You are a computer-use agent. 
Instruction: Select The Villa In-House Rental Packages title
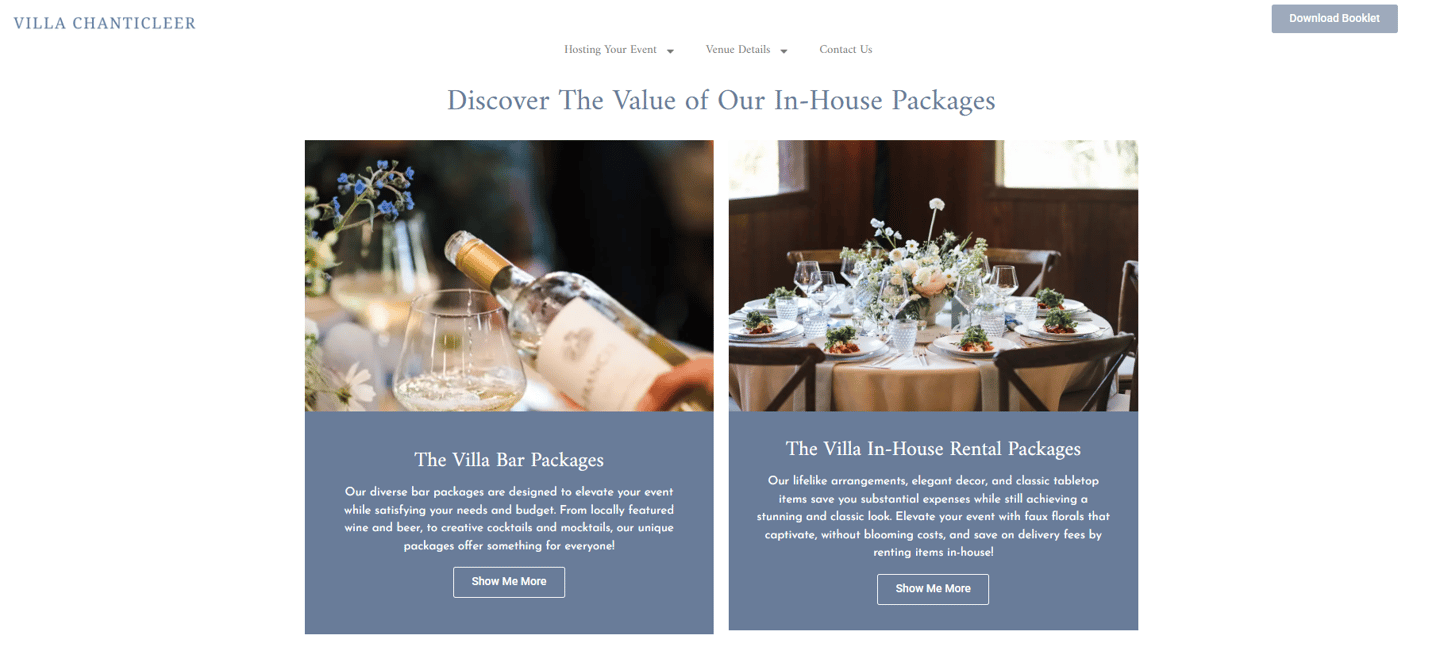(x=933, y=449)
